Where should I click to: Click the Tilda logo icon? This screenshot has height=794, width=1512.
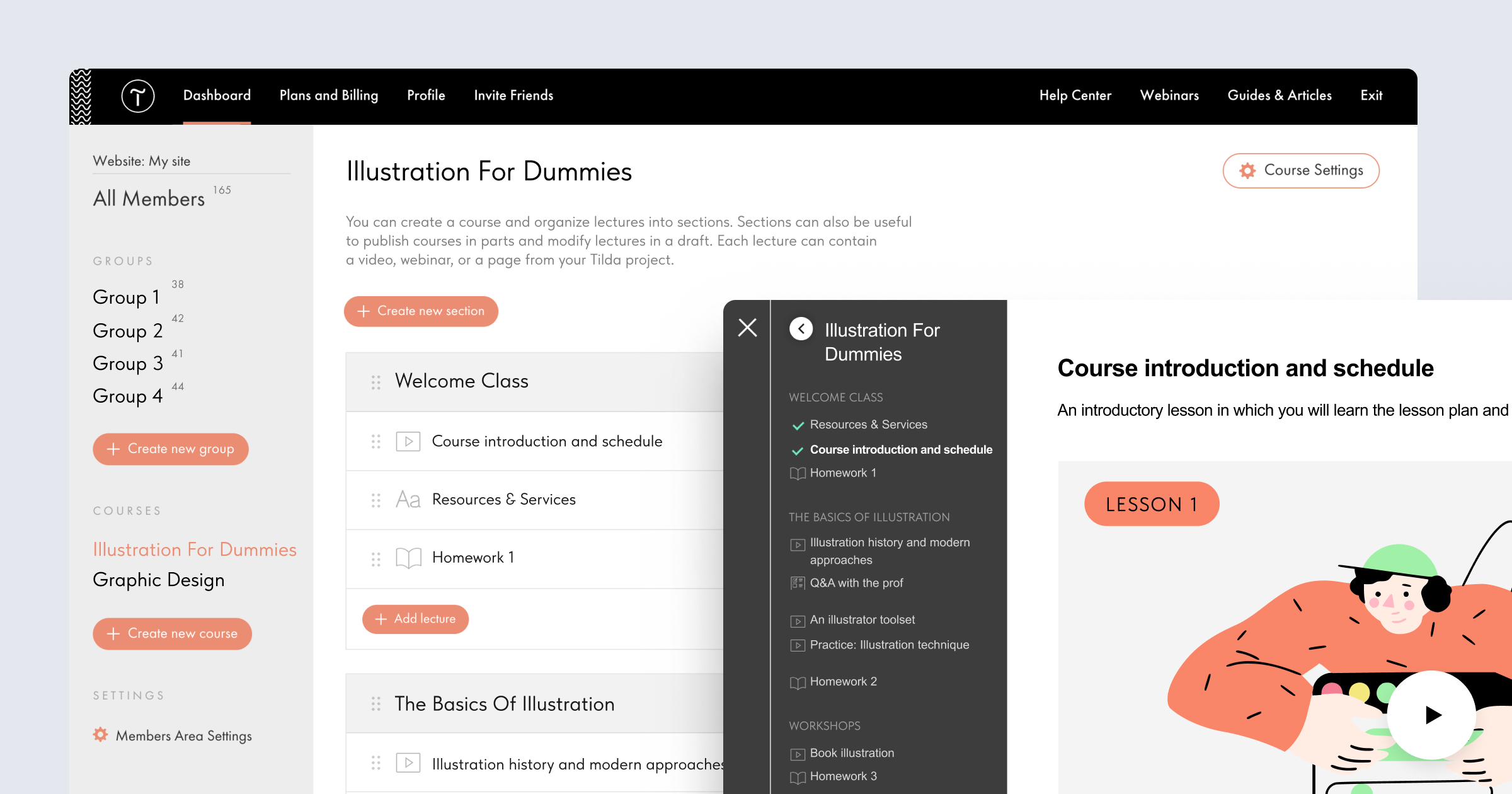pos(137,96)
